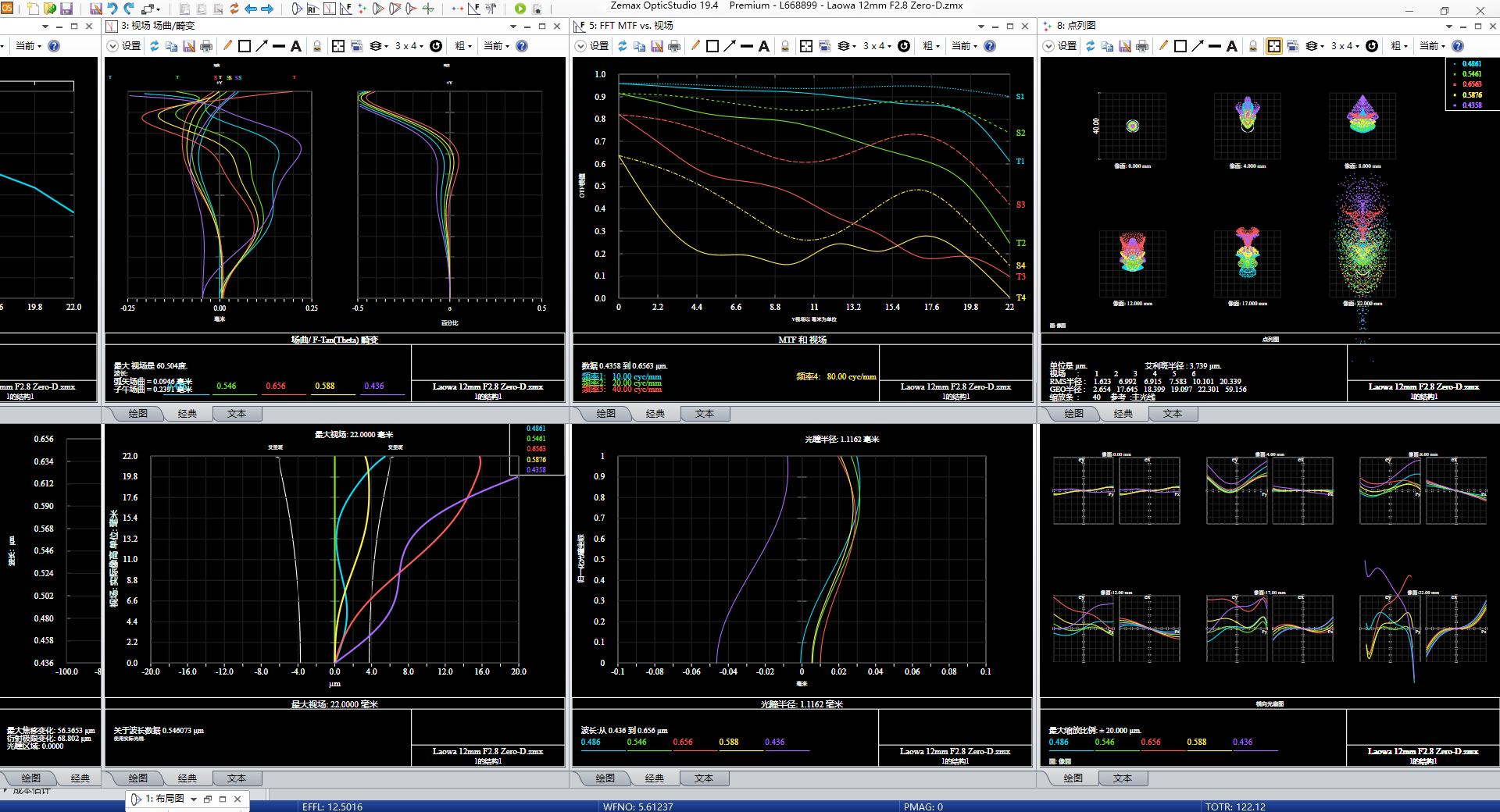
Task: Switch to 文本 tab under Field Curvature window
Action: [237, 414]
